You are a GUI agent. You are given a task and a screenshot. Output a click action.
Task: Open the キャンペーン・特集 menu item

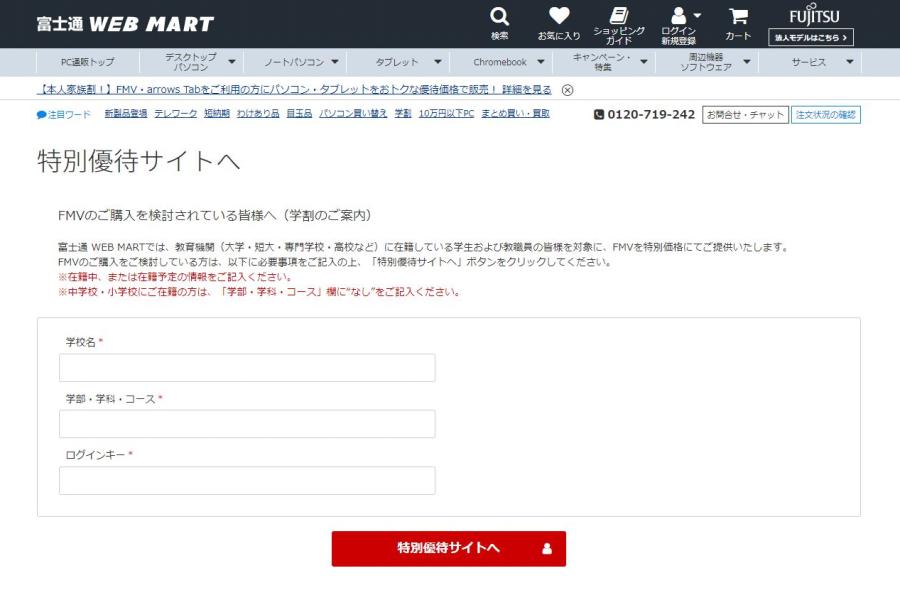602,62
